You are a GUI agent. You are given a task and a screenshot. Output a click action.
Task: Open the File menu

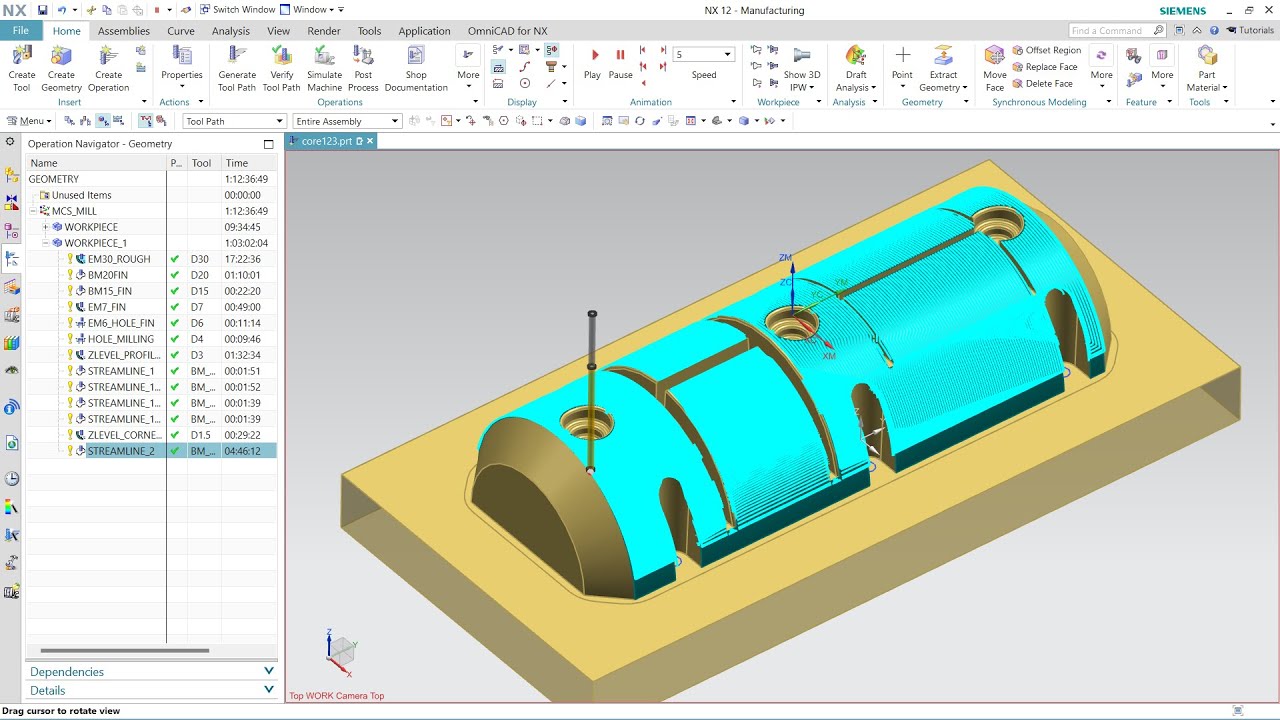[21, 31]
